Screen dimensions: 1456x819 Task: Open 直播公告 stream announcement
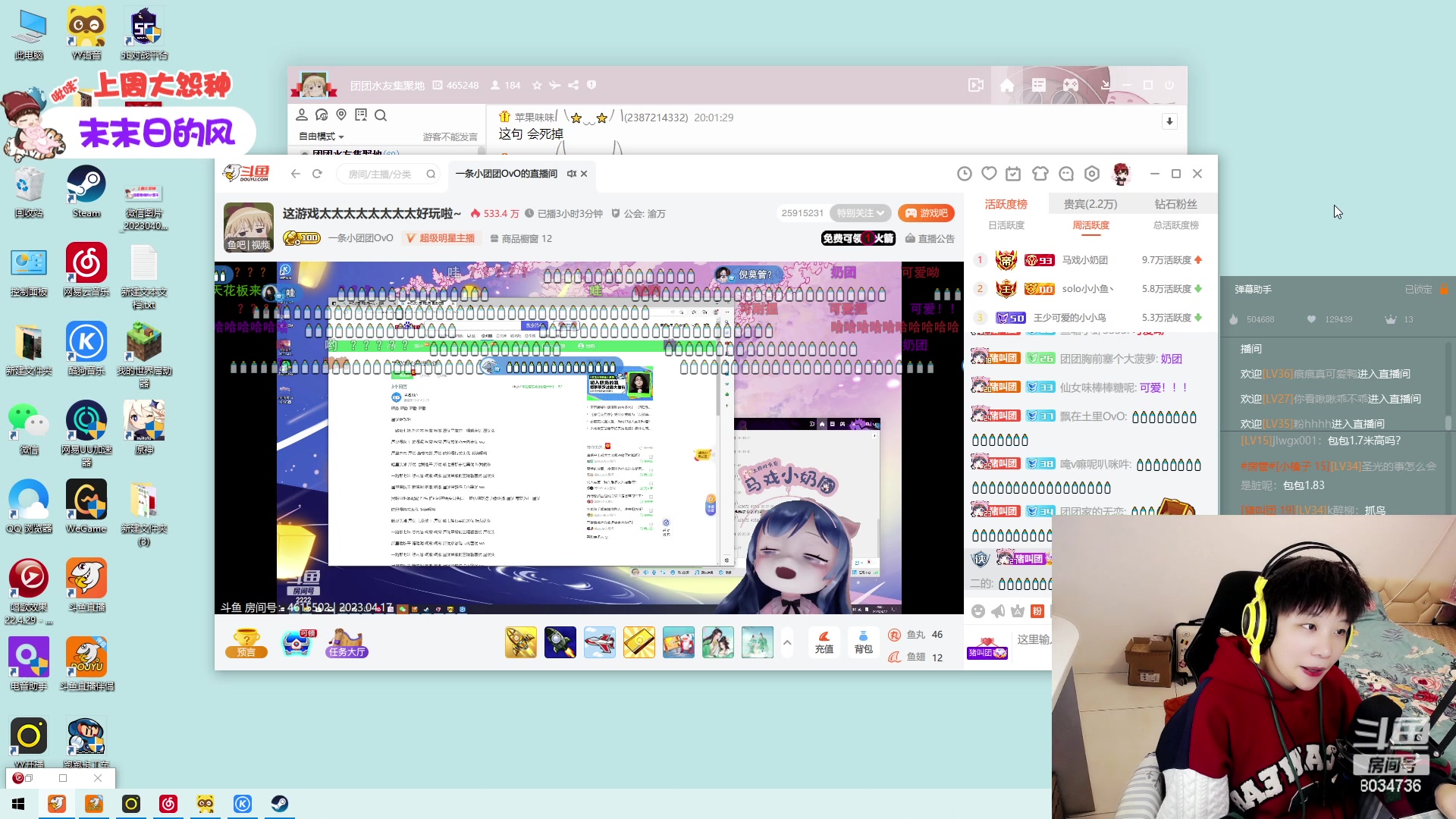(x=930, y=238)
